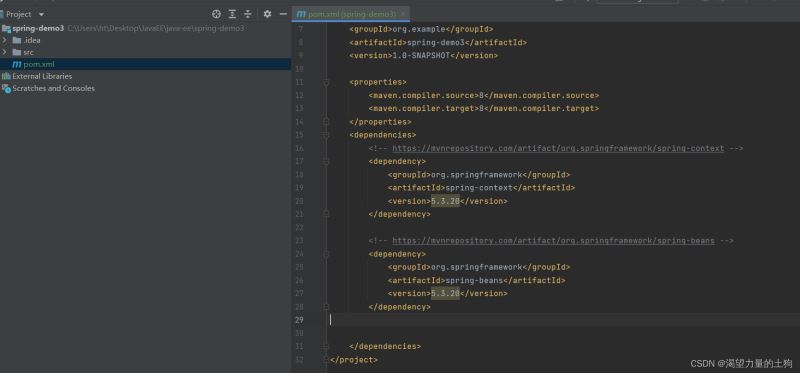The width and height of the screenshot is (800, 373).
Task: Click the maven.compiler.target line
Action: click(484, 108)
